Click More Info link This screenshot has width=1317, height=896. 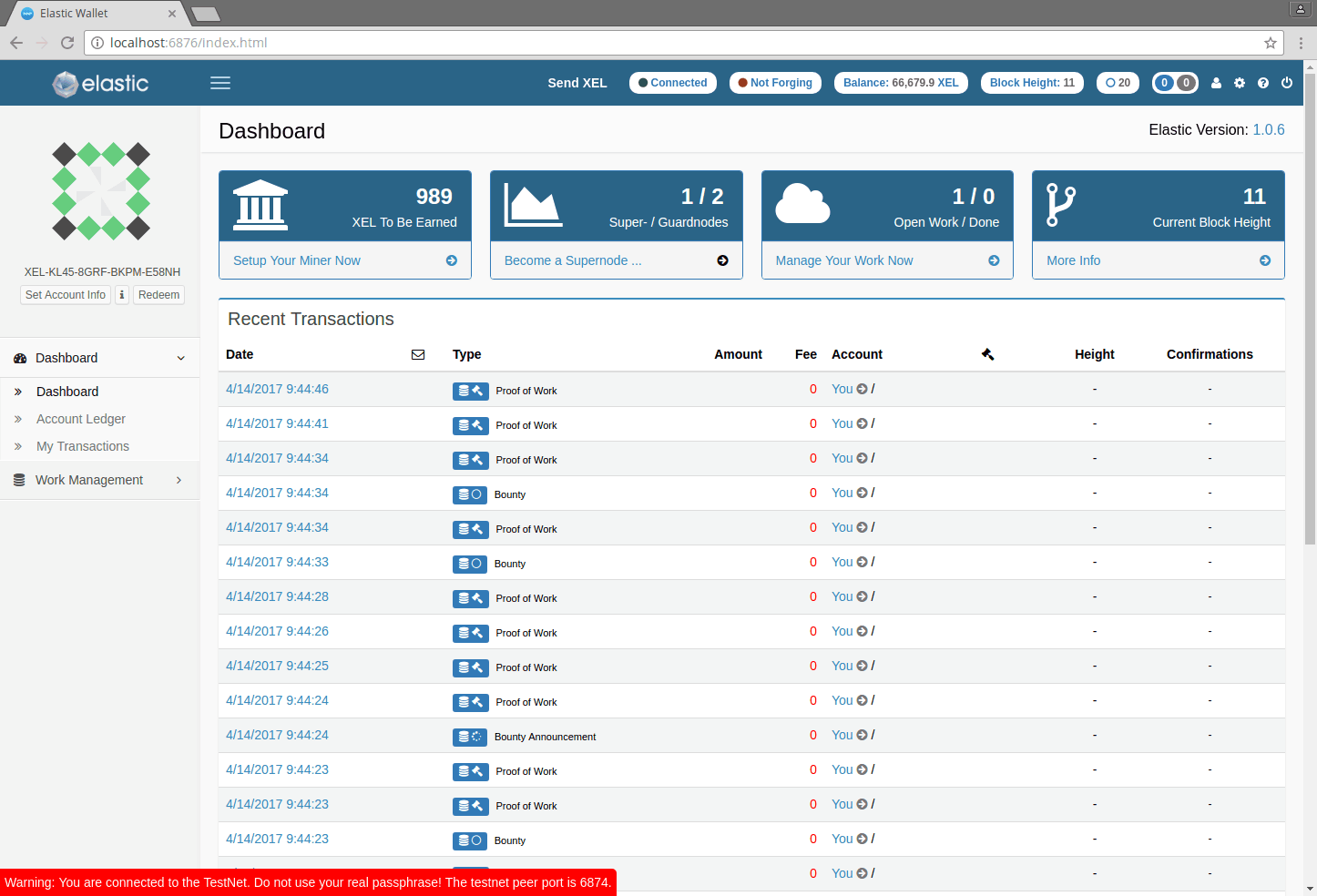[1074, 260]
